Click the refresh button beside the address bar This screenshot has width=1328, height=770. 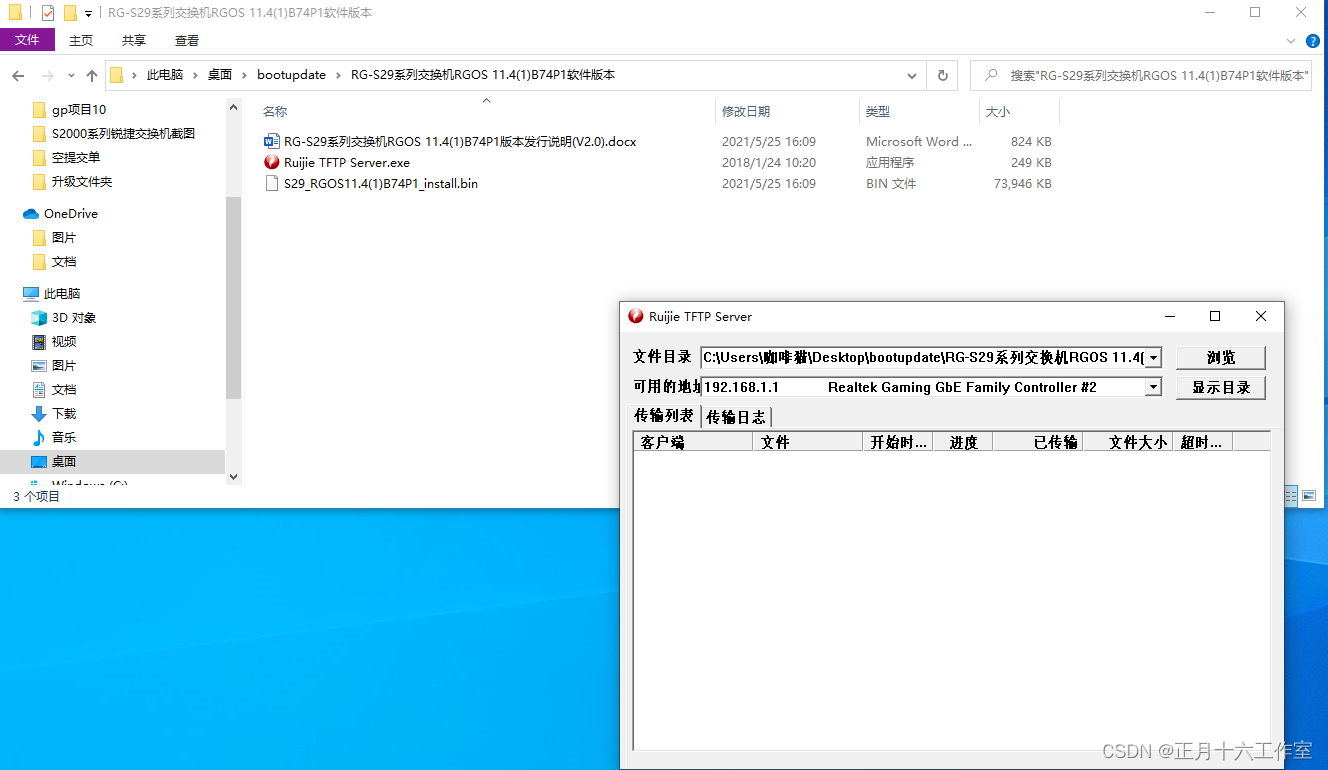pyautogui.click(x=942, y=75)
